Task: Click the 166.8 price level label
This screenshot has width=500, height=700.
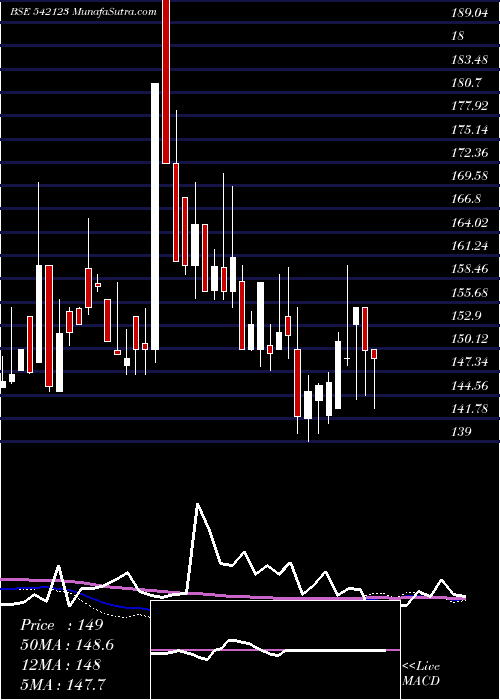Action: (467, 199)
